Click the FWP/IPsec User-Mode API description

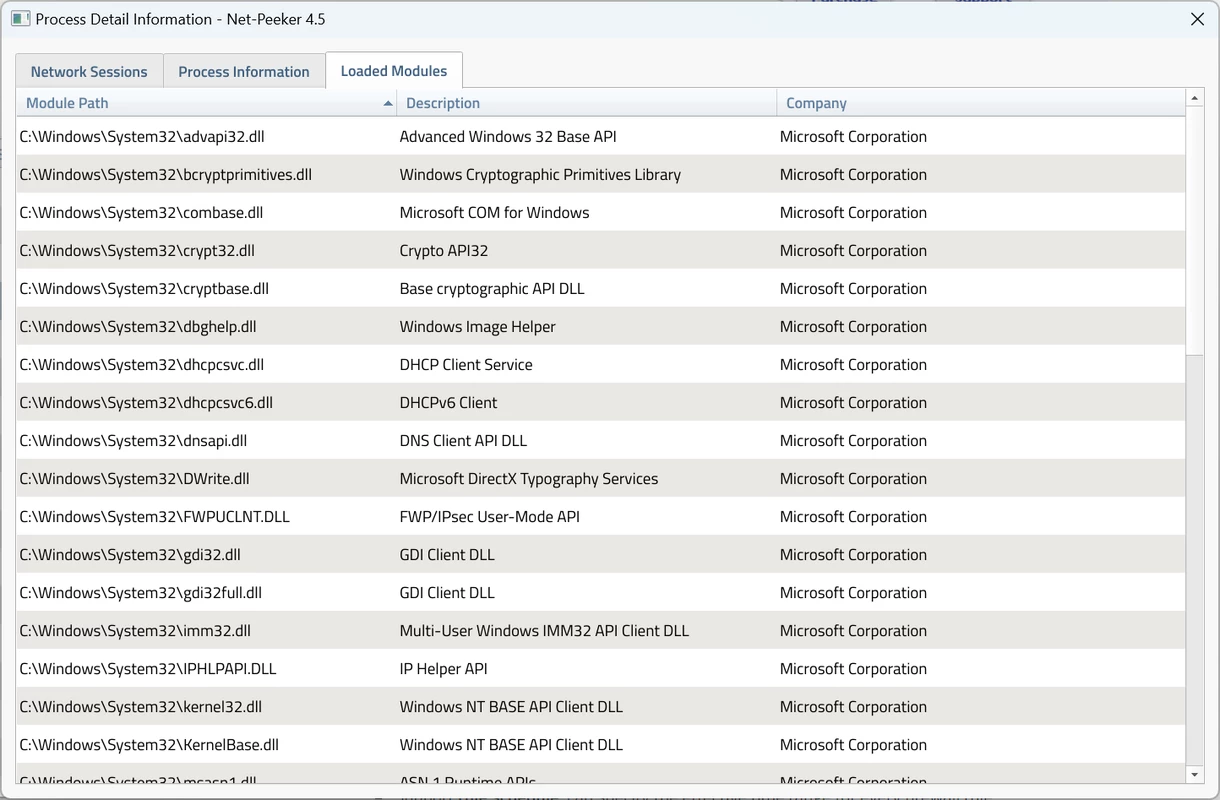[x=490, y=517]
